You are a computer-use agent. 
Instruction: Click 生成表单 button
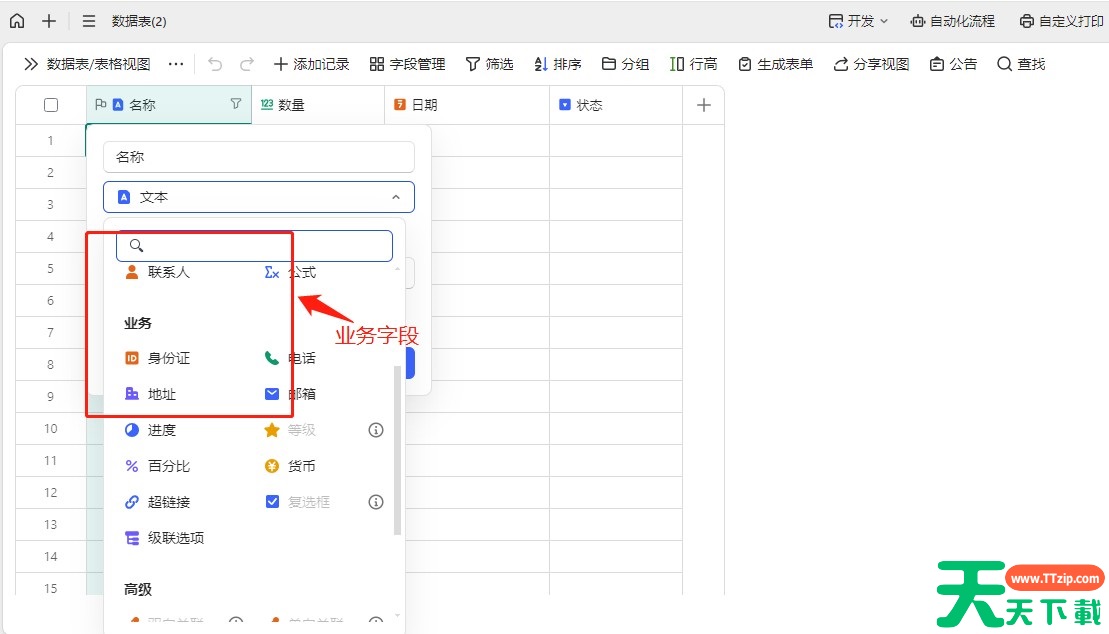tap(775, 64)
